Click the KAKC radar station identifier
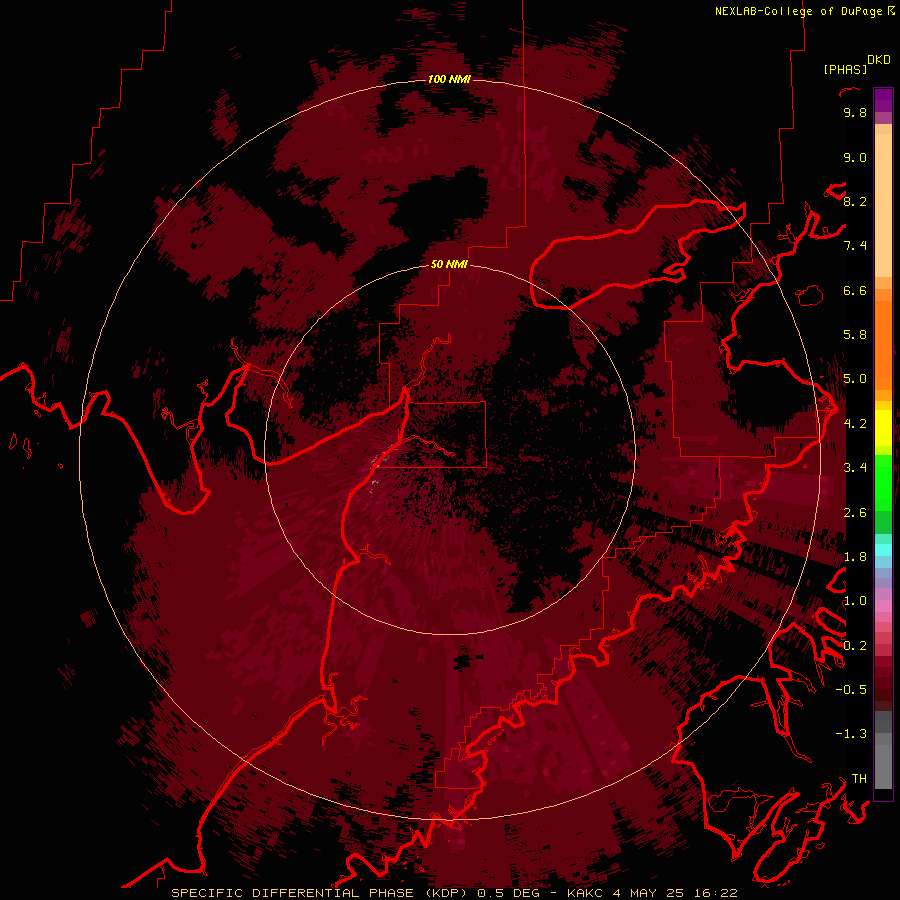Viewport: 900px width, 900px height. pos(585,893)
